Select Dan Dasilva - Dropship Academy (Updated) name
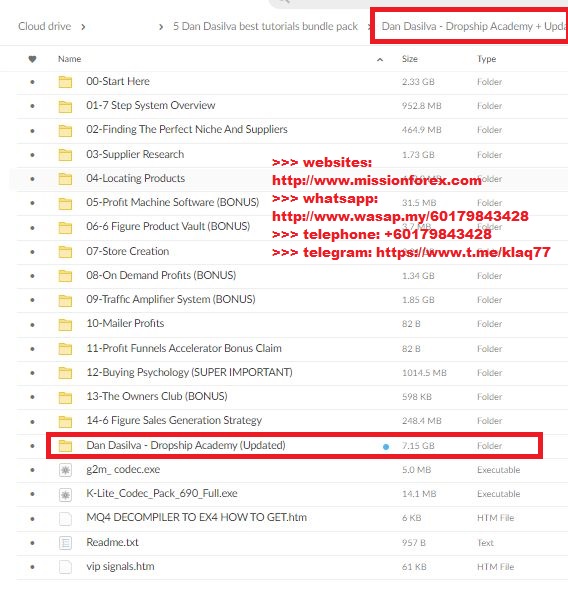This screenshot has height=592, width=568. (186, 446)
